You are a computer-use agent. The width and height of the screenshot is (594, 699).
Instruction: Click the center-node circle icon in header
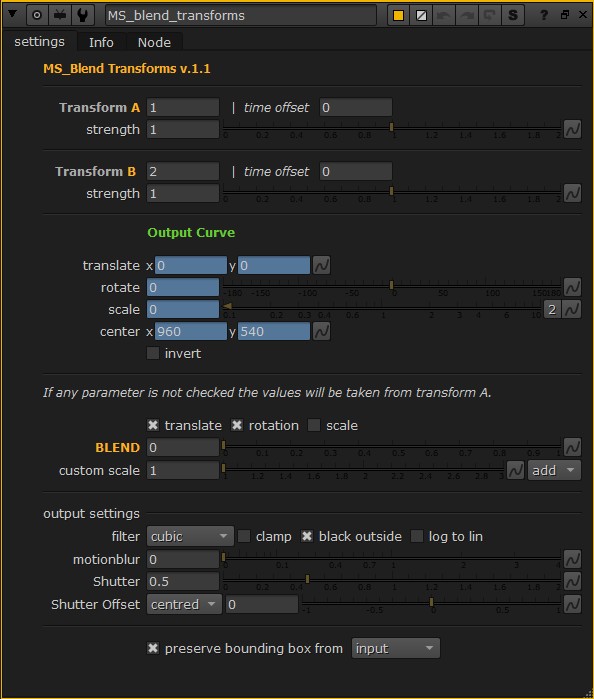point(37,15)
